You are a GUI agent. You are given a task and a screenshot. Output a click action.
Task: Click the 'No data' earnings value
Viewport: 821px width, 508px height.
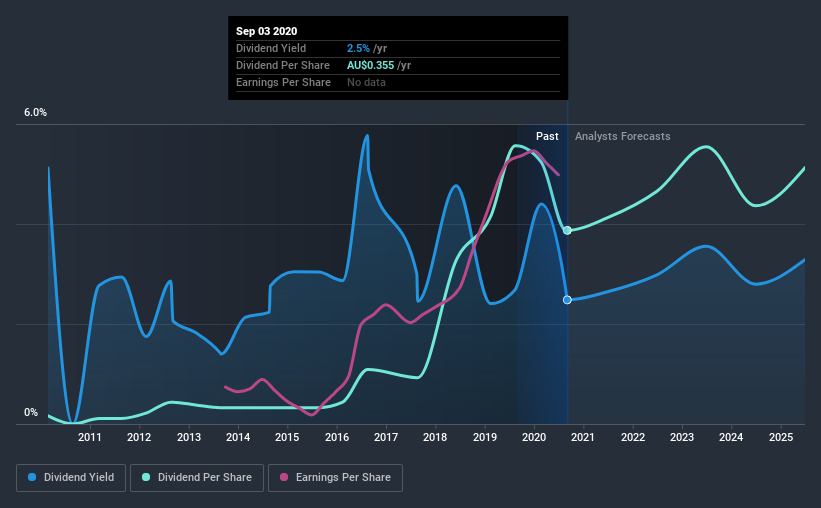point(367,82)
